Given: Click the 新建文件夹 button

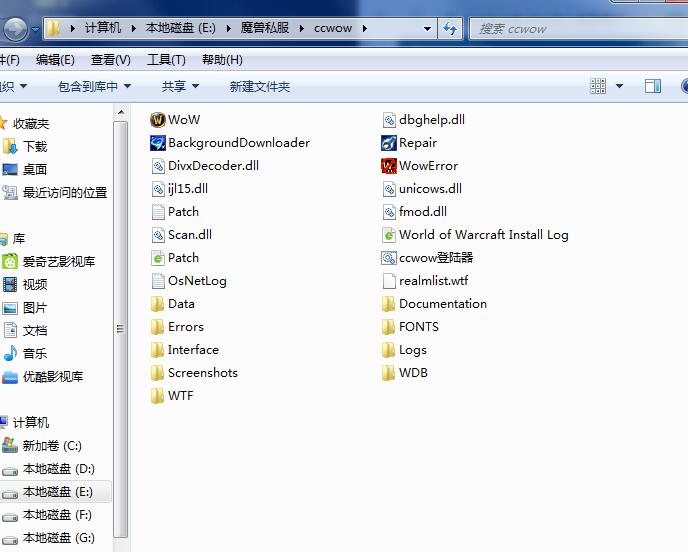Looking at the screenshot, I should pyautogui.click(x=260, y=86).
